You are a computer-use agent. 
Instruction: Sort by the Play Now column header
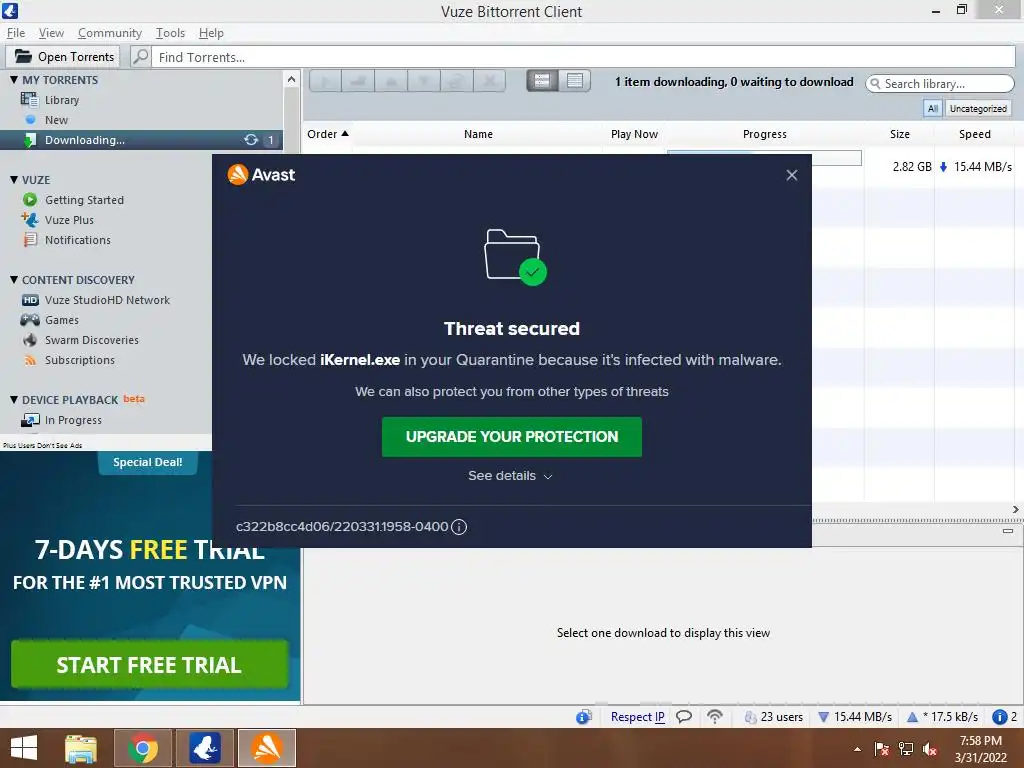coord(634,134)
